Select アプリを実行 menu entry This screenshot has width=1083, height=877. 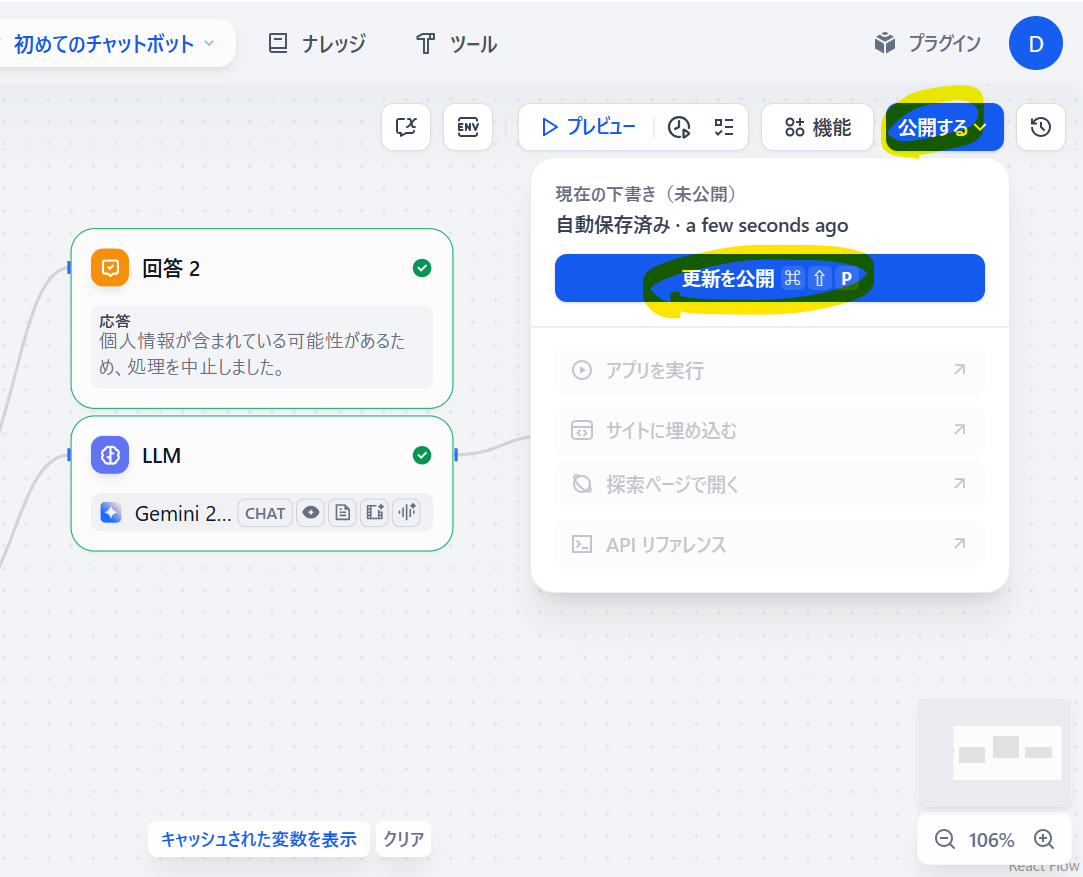click(x=769, y=370)
